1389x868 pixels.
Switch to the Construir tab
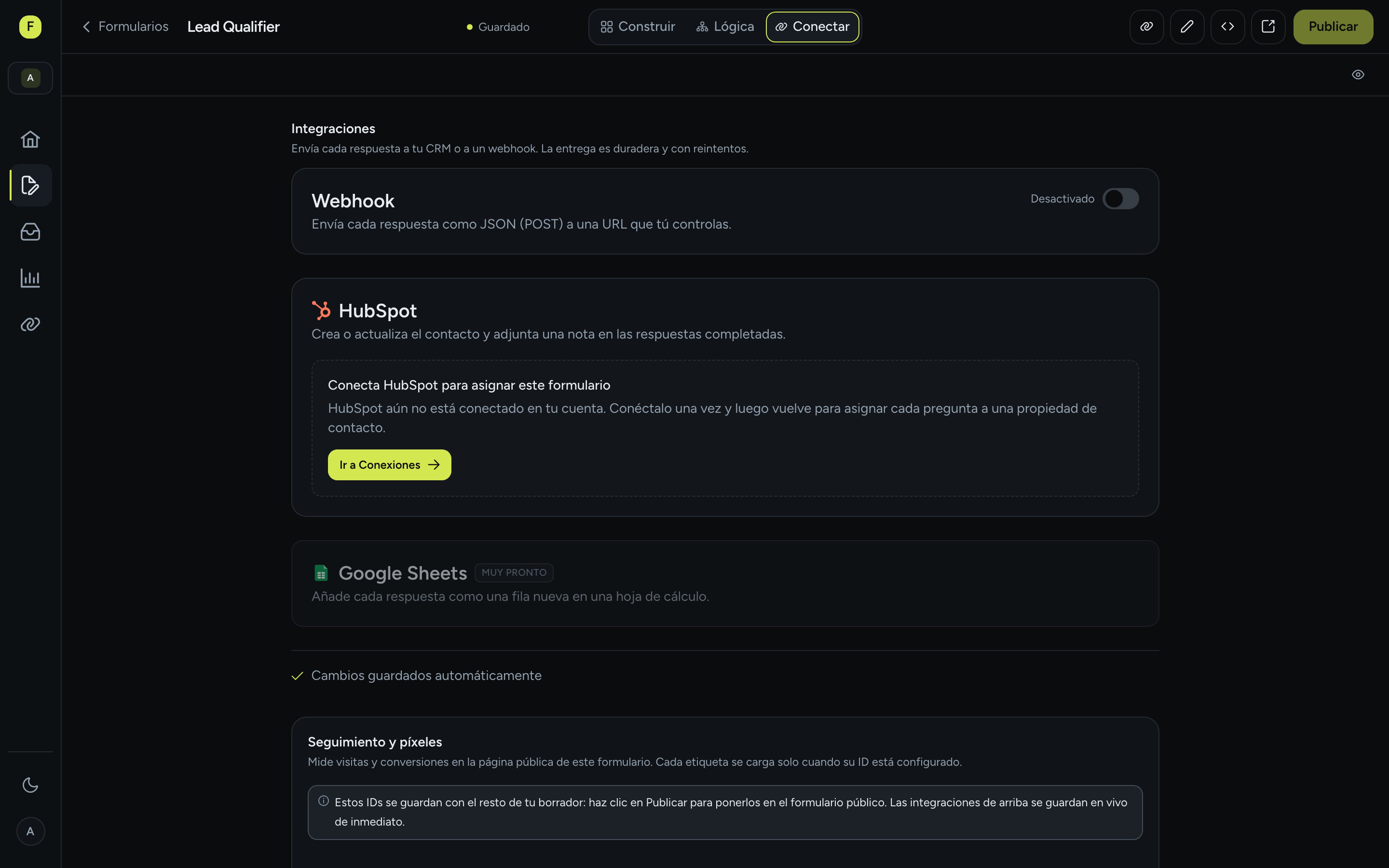[x=638, y=27]
